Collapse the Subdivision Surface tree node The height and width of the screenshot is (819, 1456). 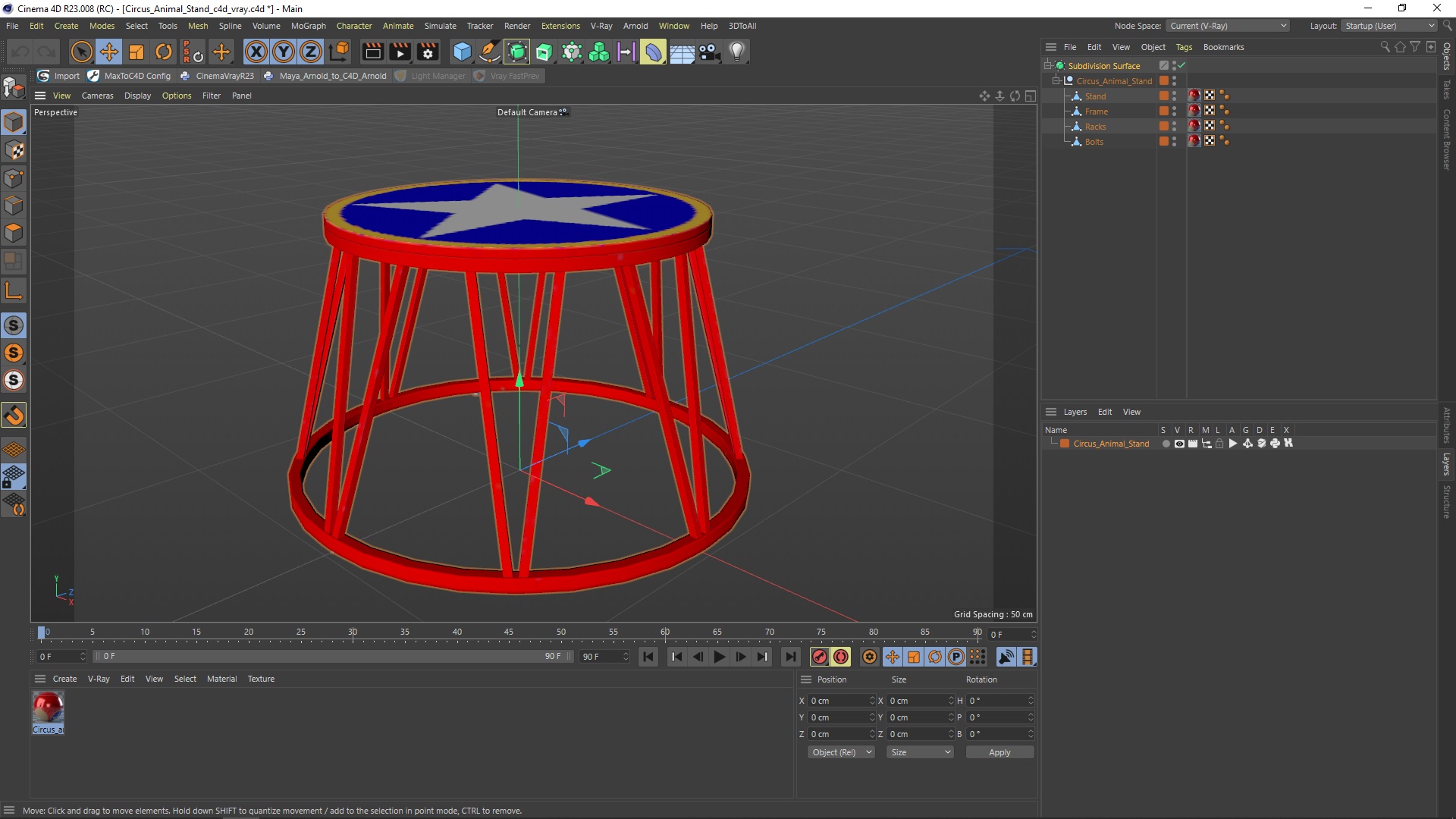pos(1047,66)
